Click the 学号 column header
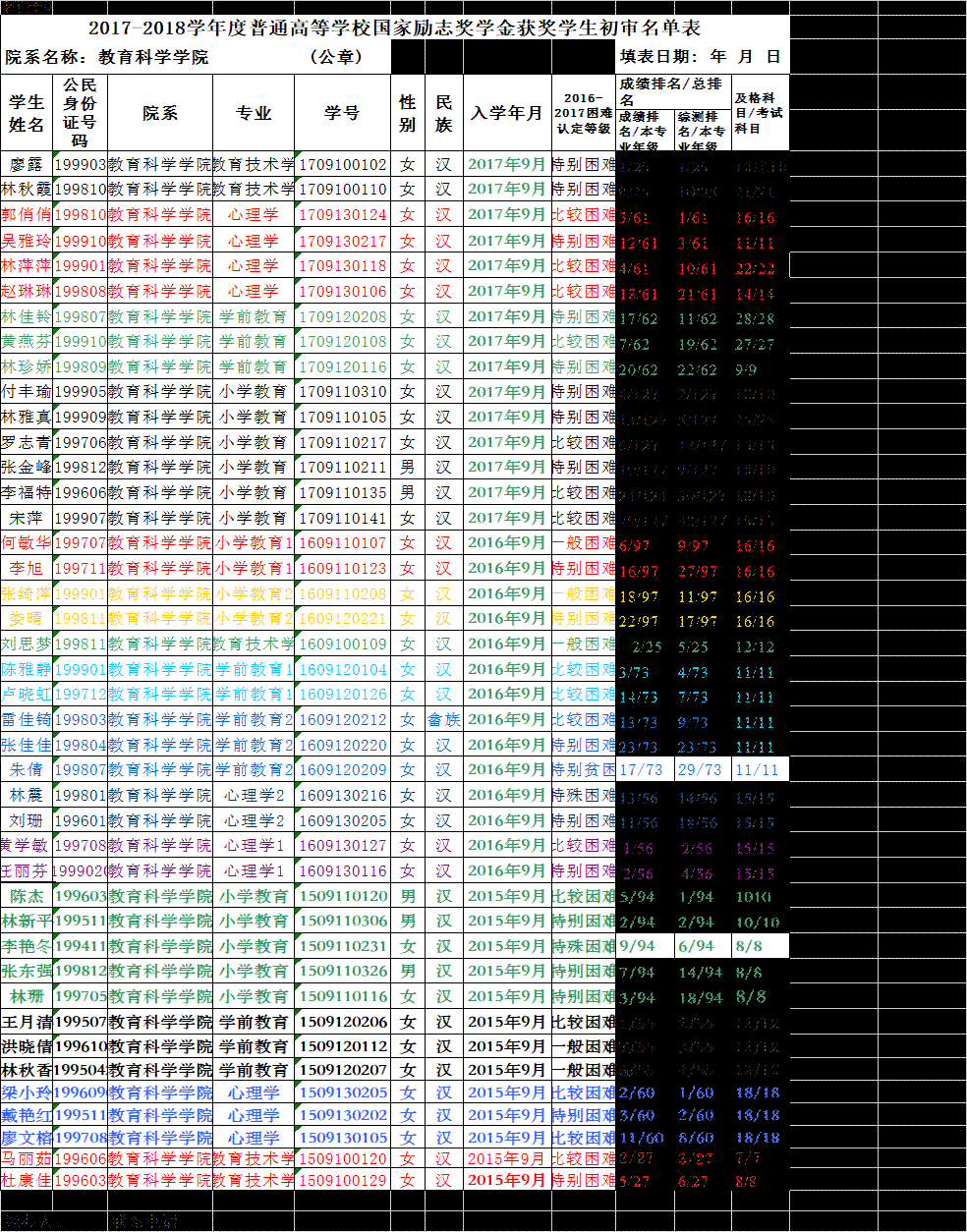This screenshot has width=967, height=1232. coord(342,113)
